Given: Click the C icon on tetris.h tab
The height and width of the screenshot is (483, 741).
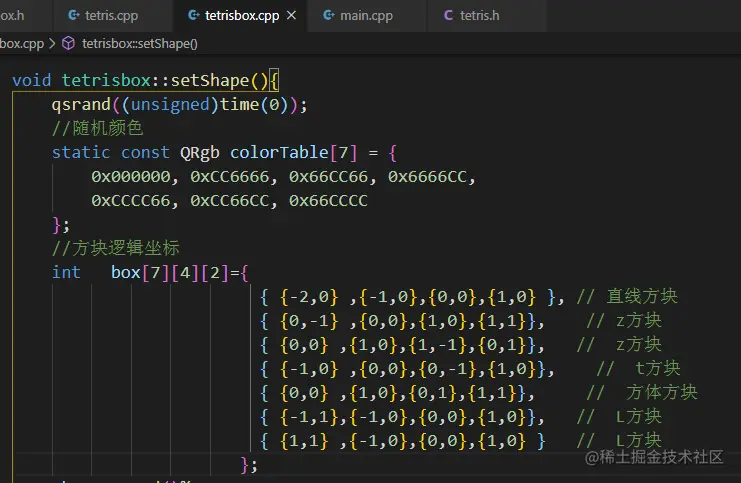Looking at the screenshot, I should coord(448,16).
